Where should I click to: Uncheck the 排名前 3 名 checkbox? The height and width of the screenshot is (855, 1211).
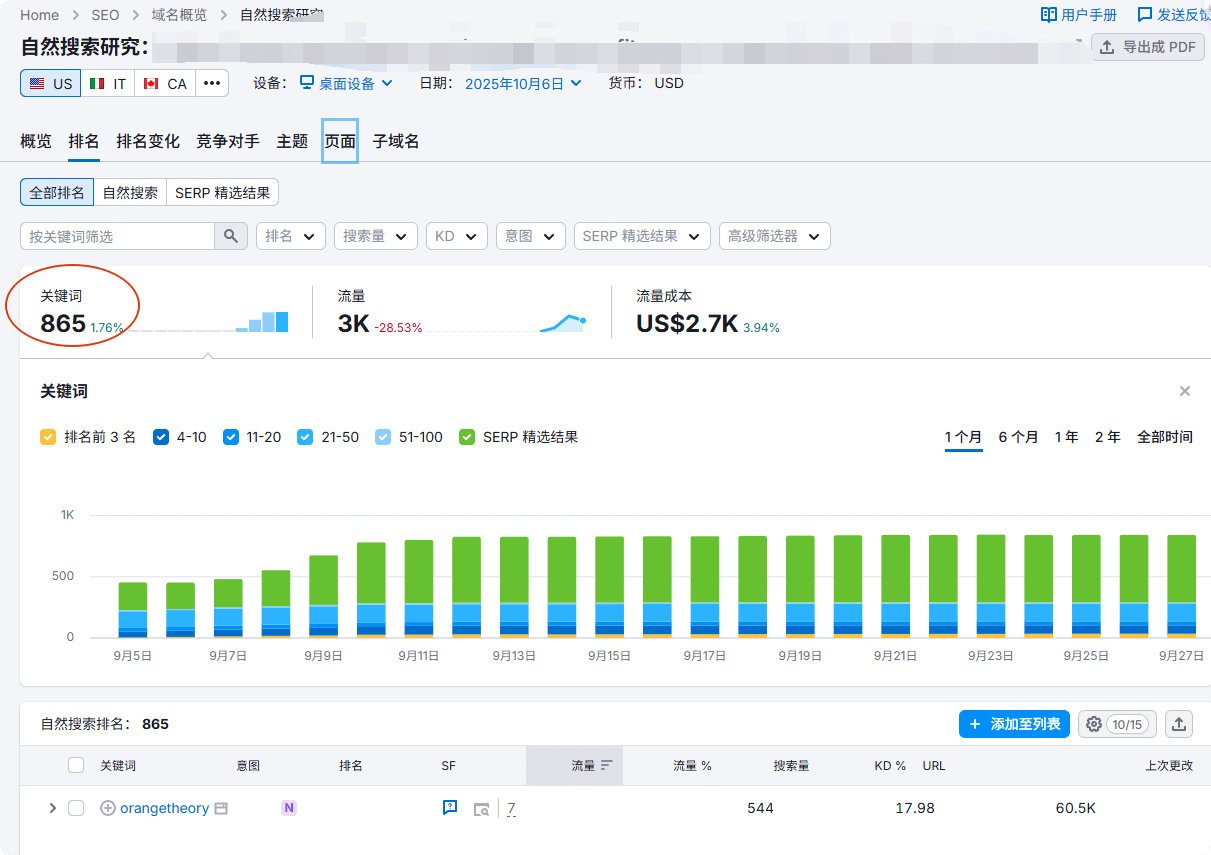pyautogui.click(x=46, y=437)
